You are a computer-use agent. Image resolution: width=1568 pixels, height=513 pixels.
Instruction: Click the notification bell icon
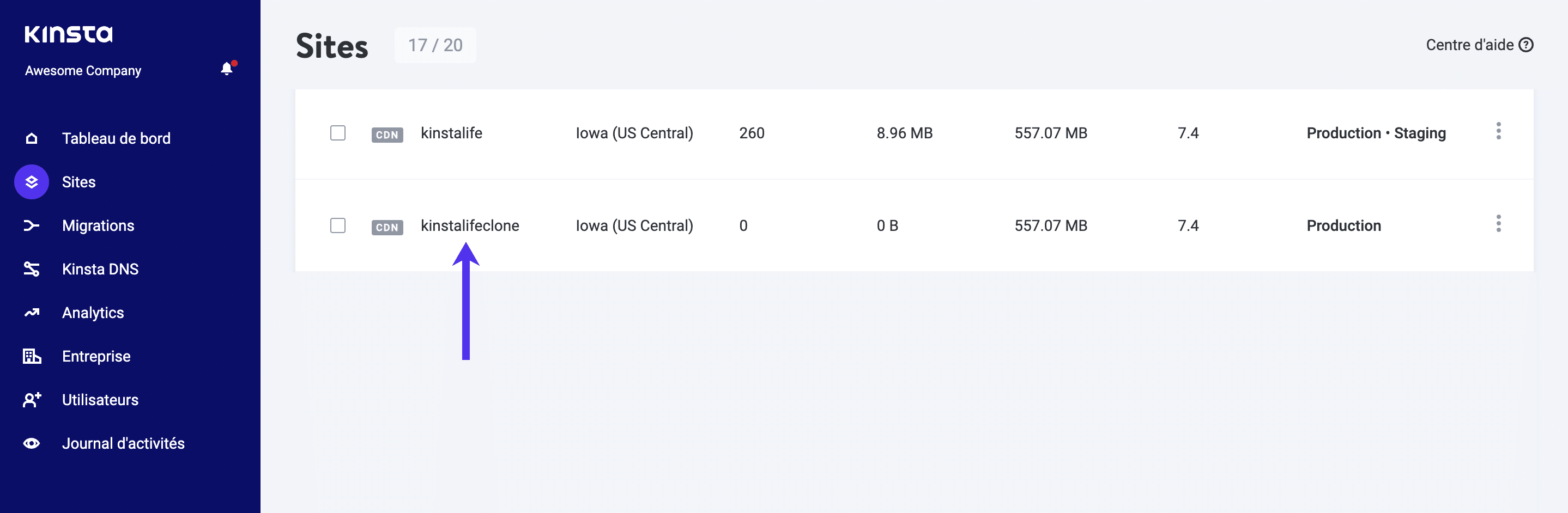(x=227, y=69)
